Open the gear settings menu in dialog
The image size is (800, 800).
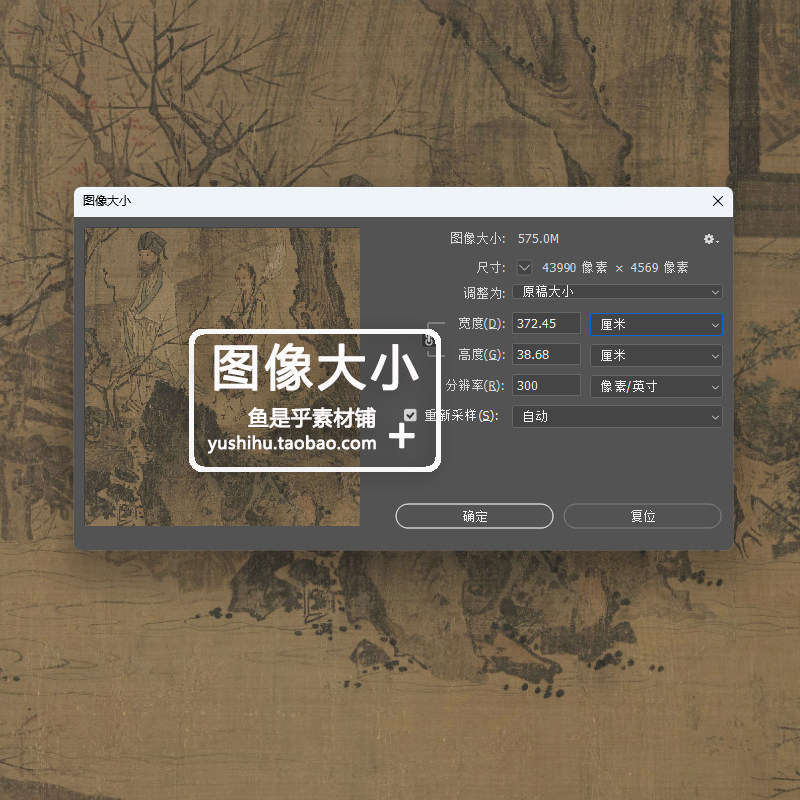711,239
